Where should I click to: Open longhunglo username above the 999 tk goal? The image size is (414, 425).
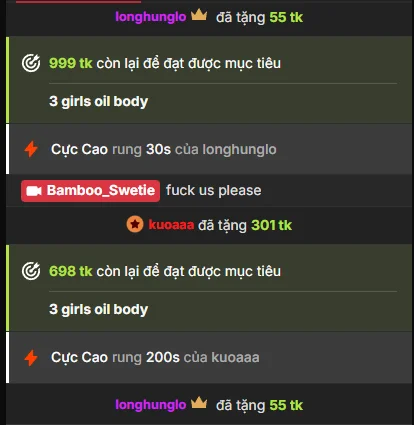151,17
